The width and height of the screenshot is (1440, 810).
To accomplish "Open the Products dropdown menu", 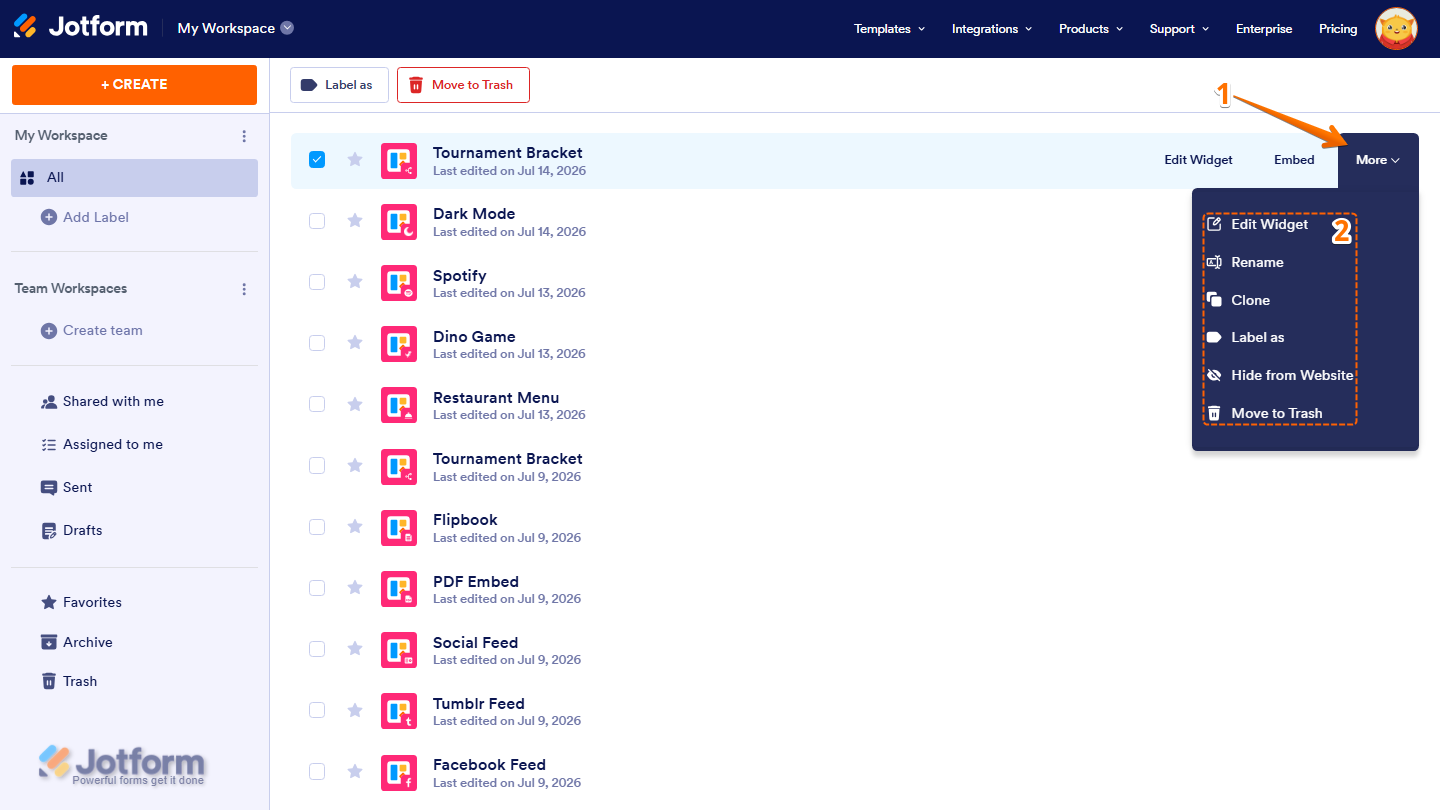I will (1091, 29).
